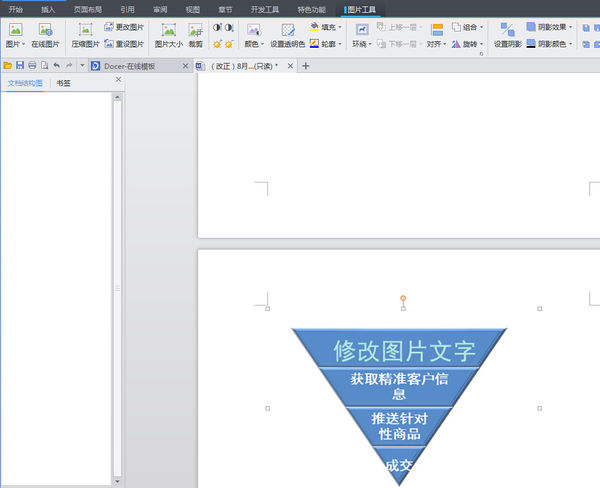Image resolution: width=600 pixels, height=488 pixels.
Task: Click 重设图片 to reset picture
Action: [124, 44]
